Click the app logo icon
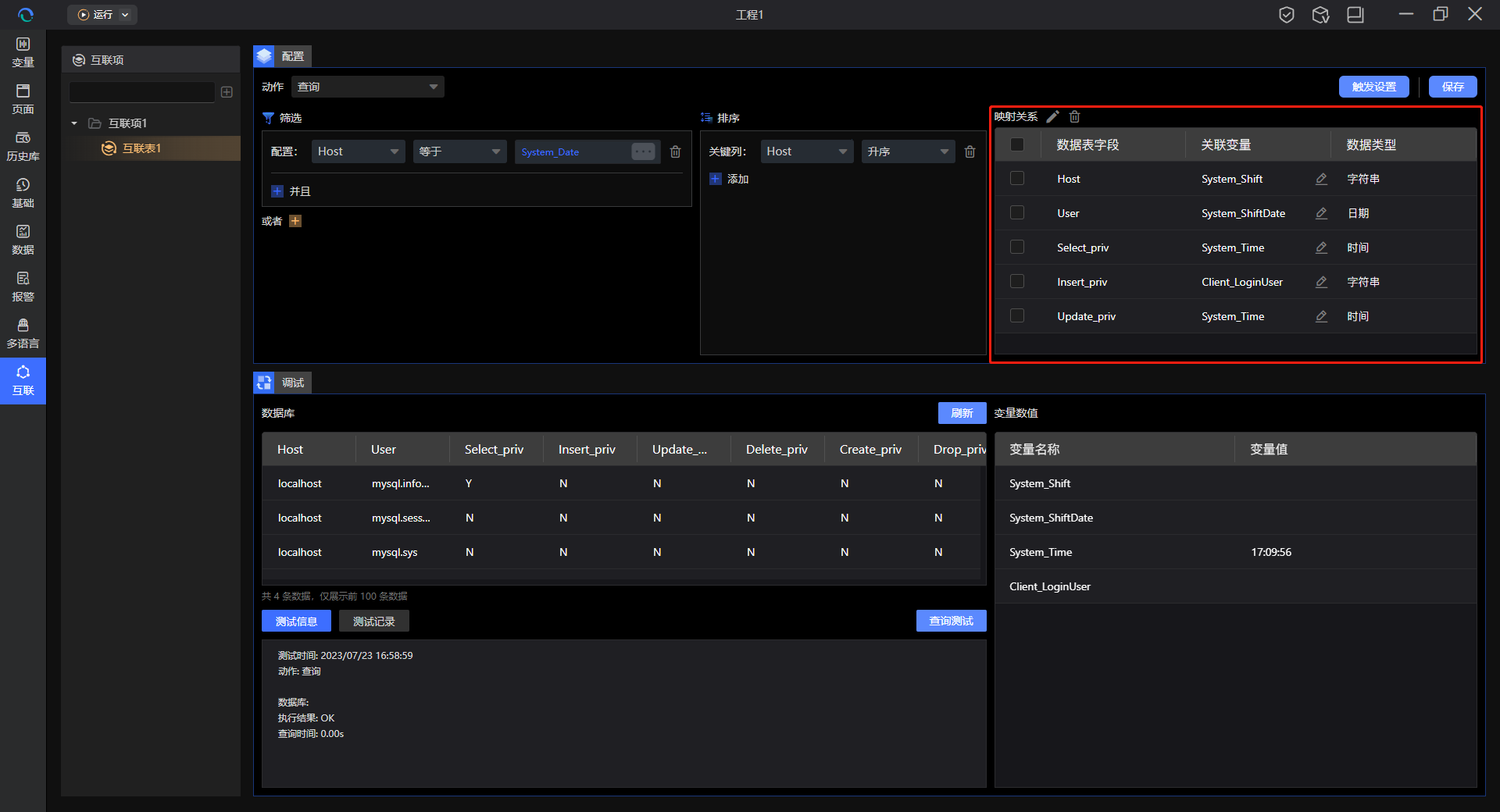Viewport: 1500px width, 812px height. pos(26,14)
